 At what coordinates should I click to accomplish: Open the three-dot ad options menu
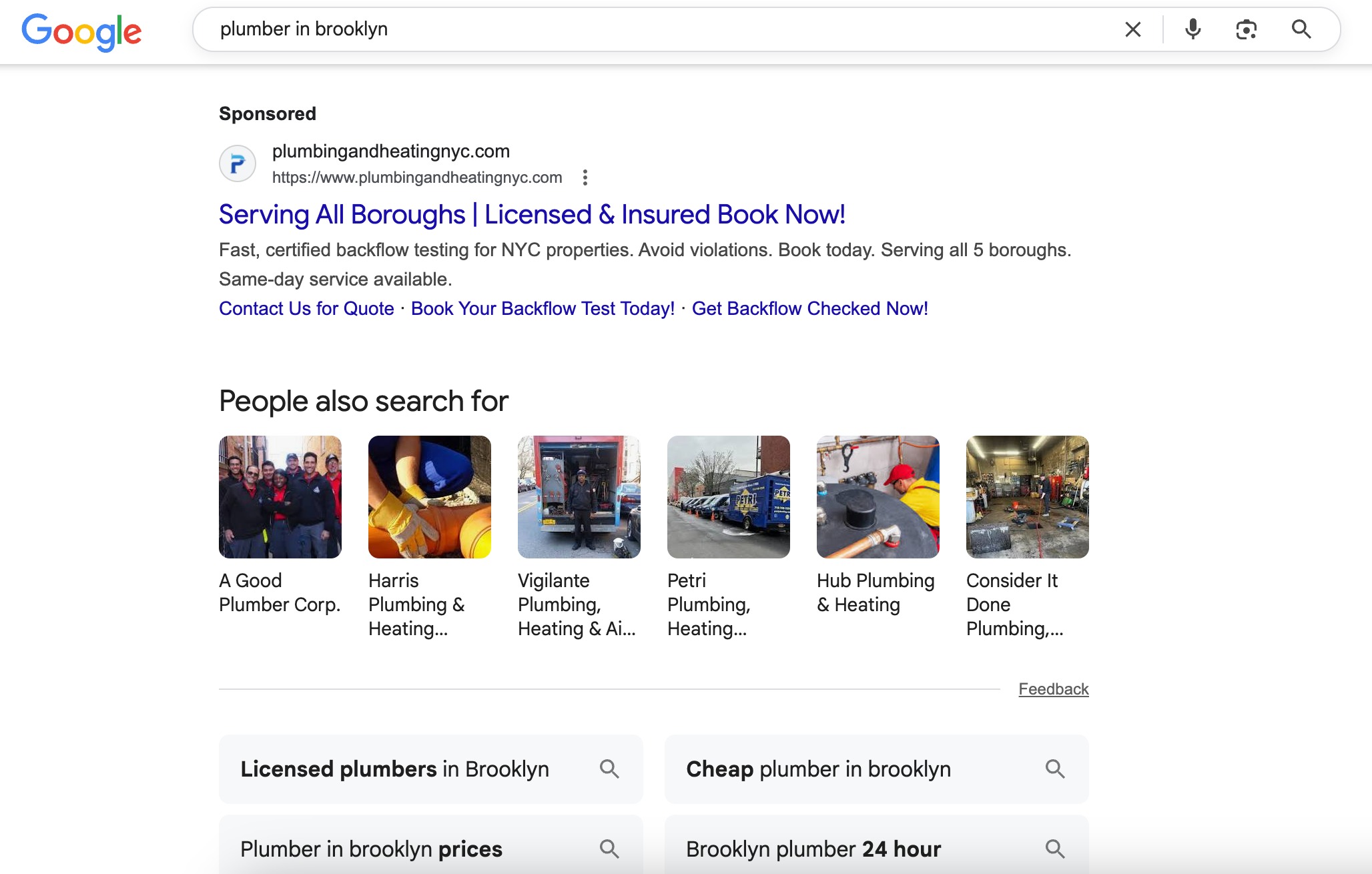[x=585, y=177]
